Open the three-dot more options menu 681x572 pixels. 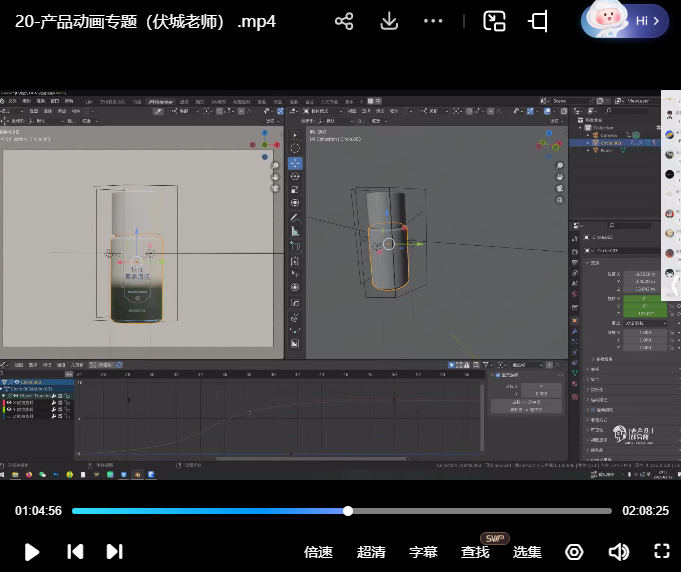pos(433,21)
